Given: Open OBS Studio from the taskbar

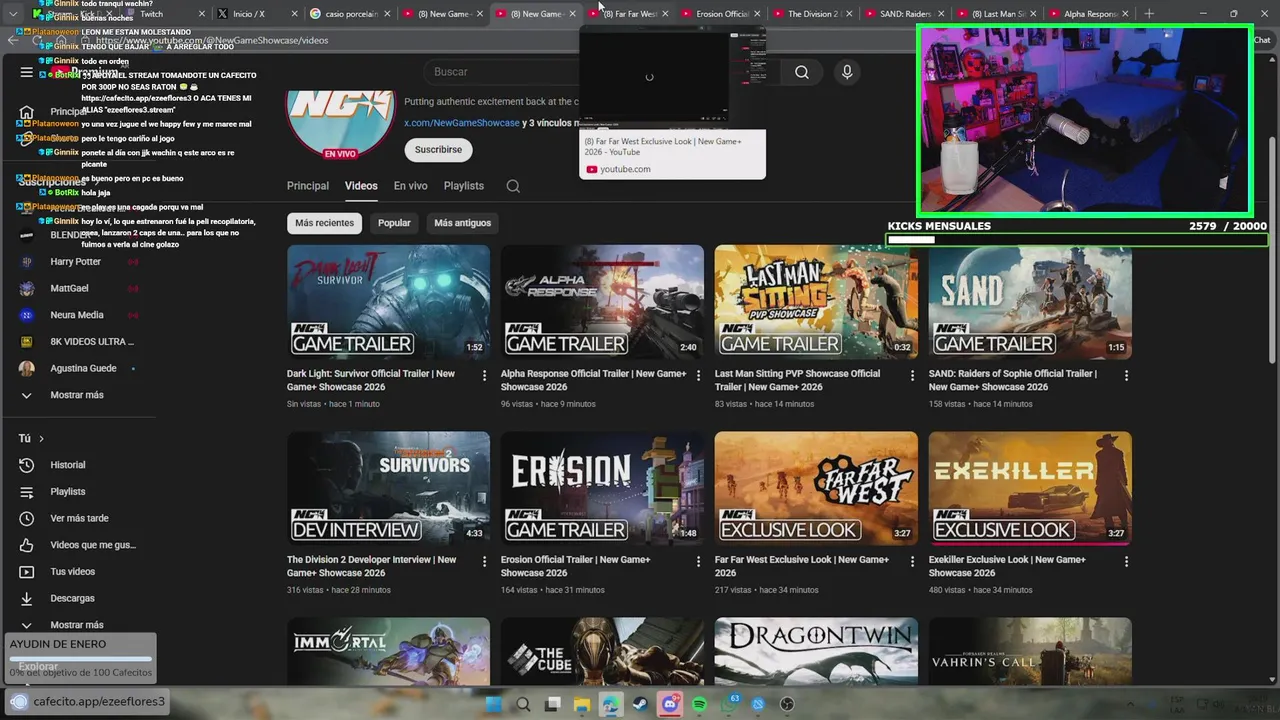Looking at the screenshot, I should click(788, 704).
